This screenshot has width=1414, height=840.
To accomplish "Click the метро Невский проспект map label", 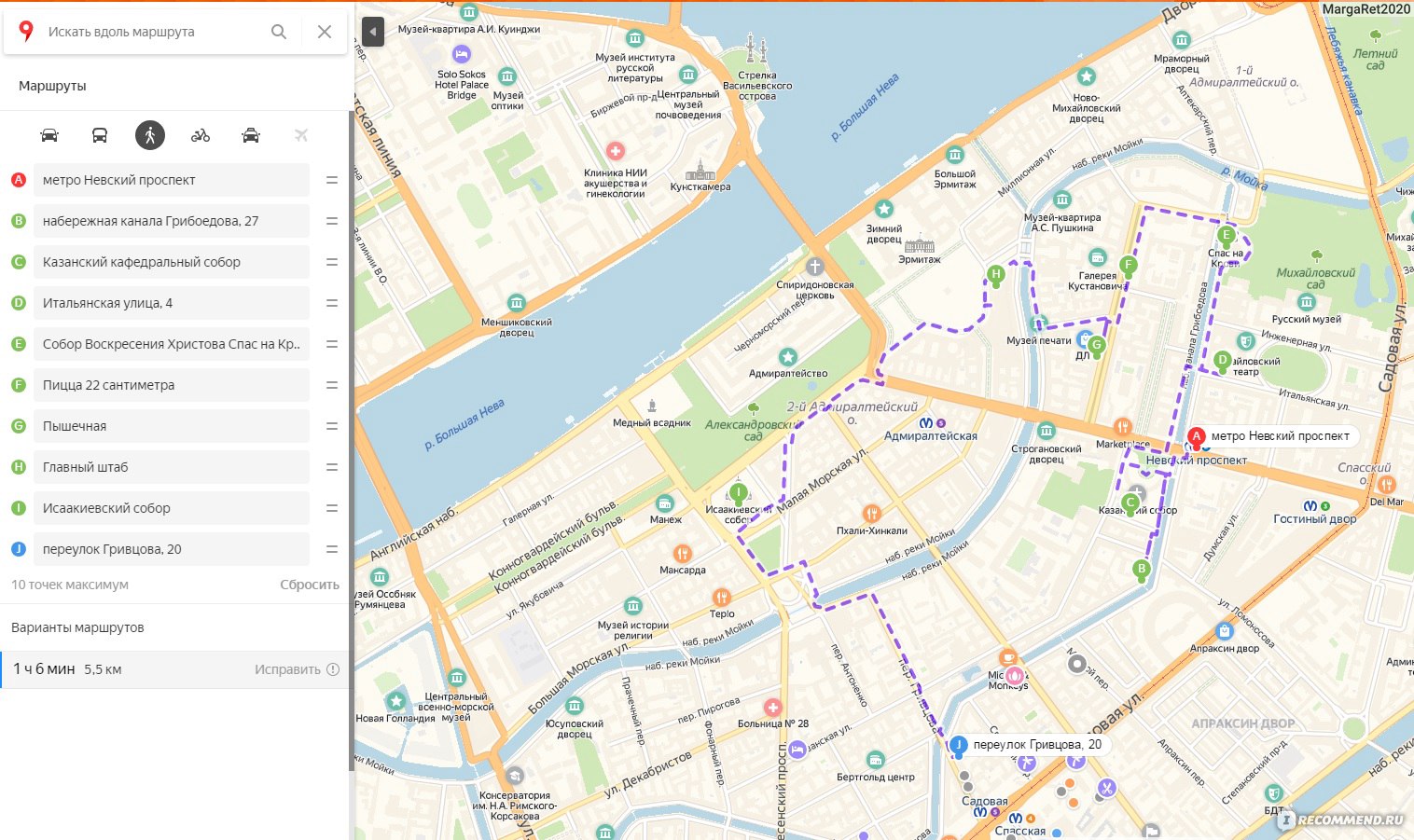I will [x=1280, y=436].
